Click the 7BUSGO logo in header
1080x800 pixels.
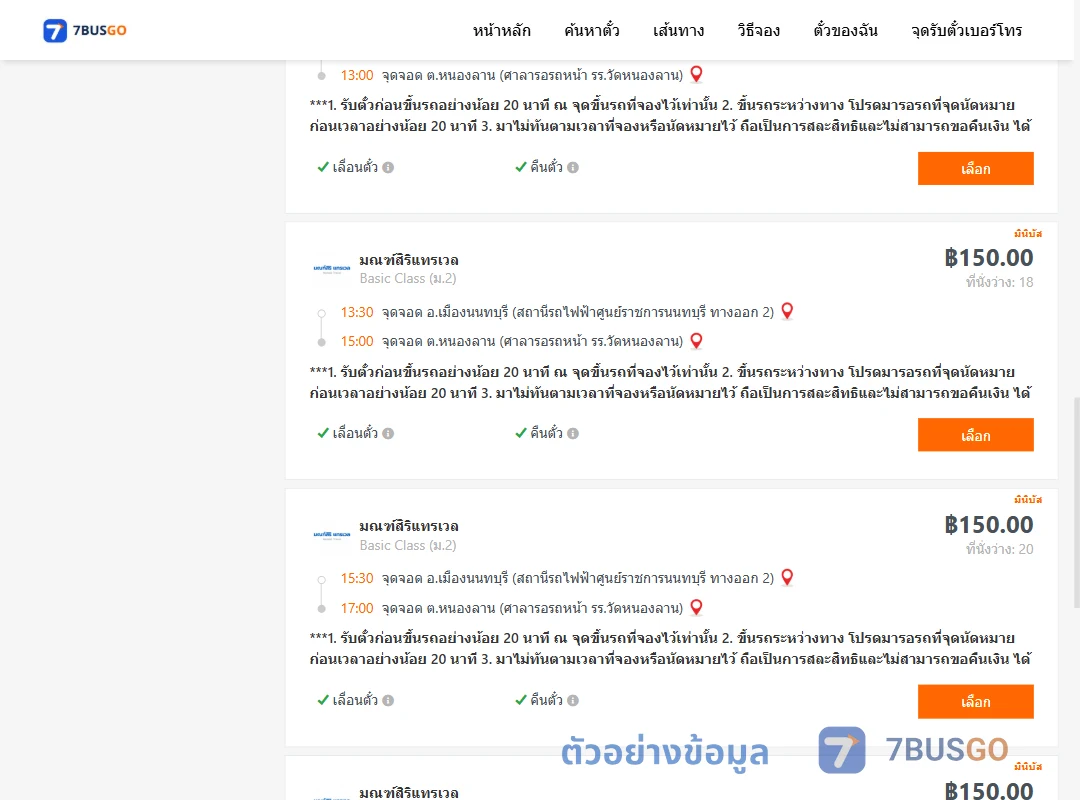(85, 30)
